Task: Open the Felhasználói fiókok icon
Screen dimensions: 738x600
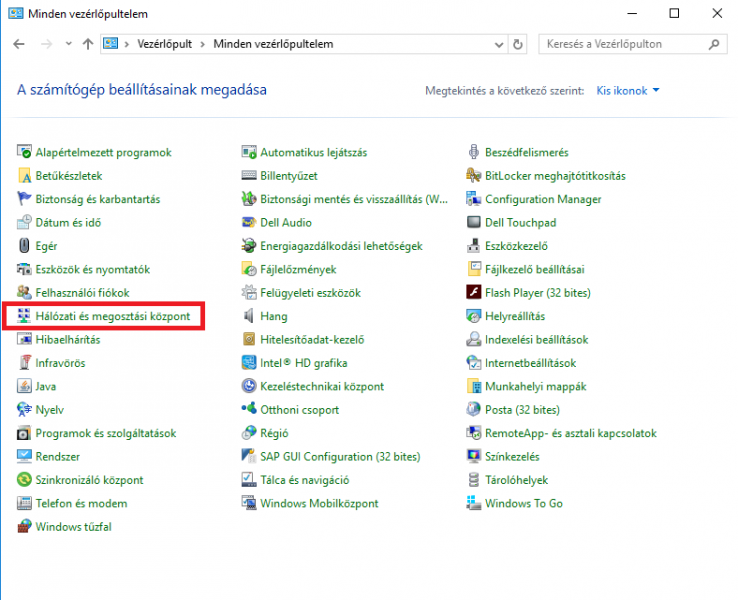Action: pyautogui.click(x=24, y=292)
